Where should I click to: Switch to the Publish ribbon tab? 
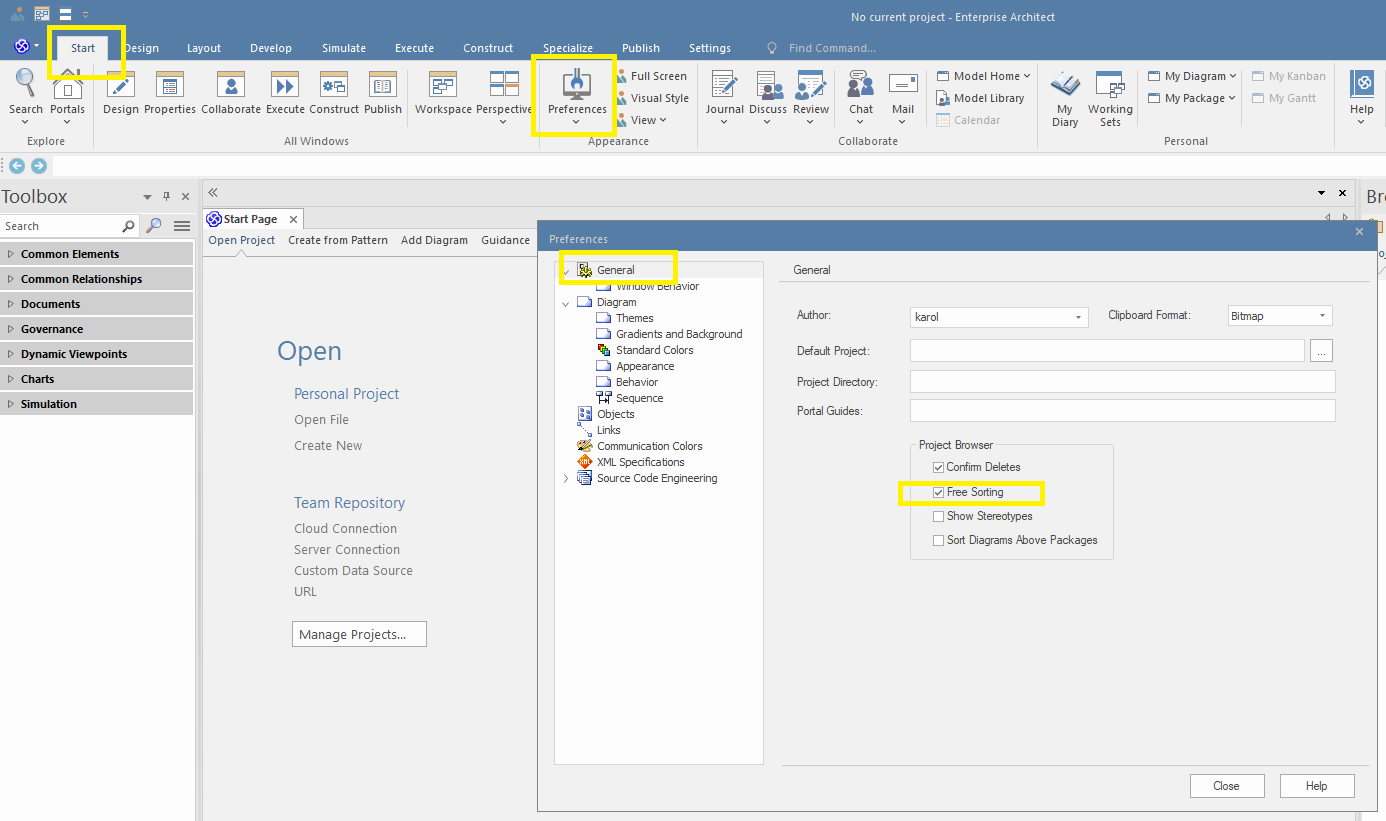[x=641, y=48]
